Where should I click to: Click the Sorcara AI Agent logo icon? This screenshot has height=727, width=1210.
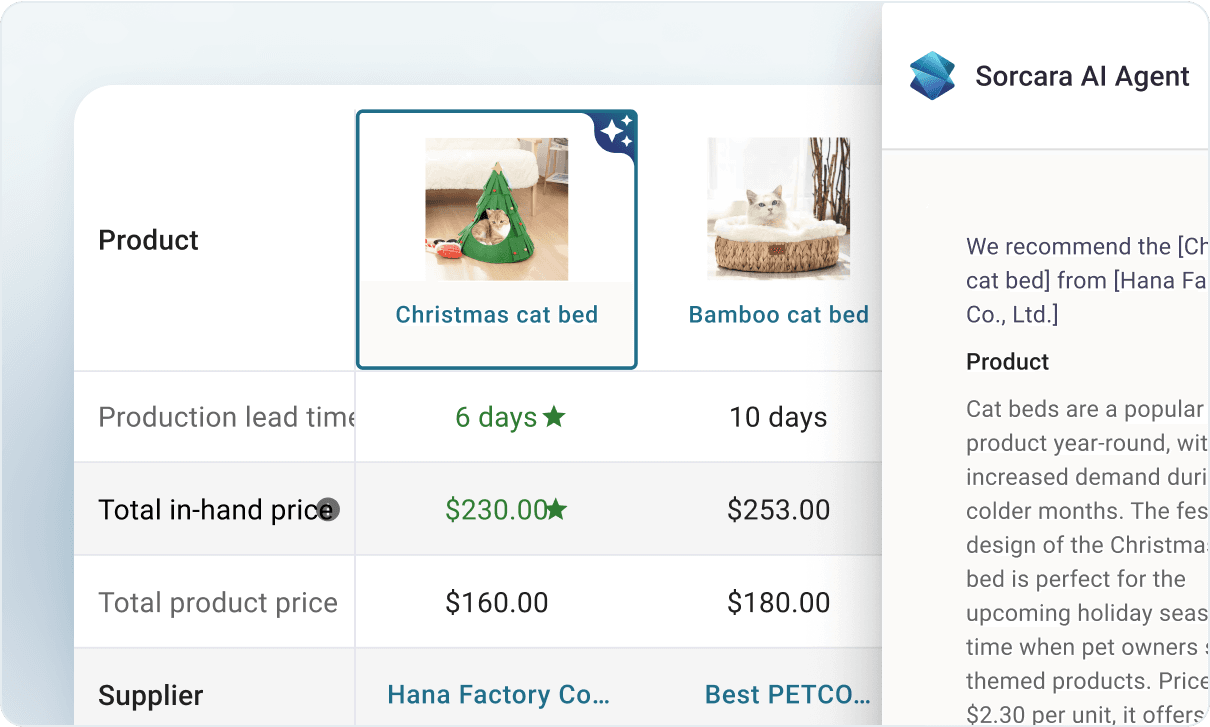[932, 76]
